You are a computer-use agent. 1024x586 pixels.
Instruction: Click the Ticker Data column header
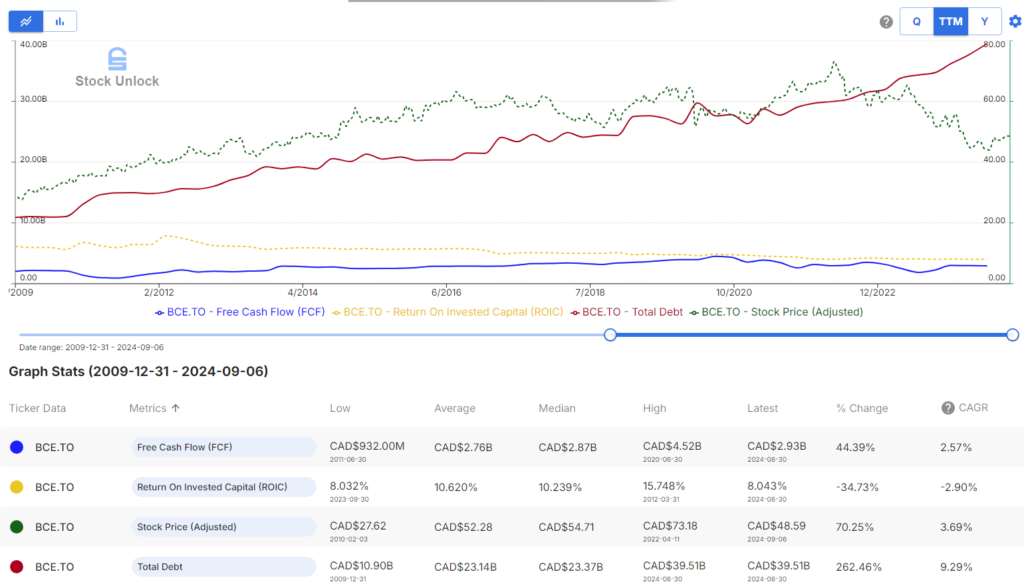[x=37, y=408]
